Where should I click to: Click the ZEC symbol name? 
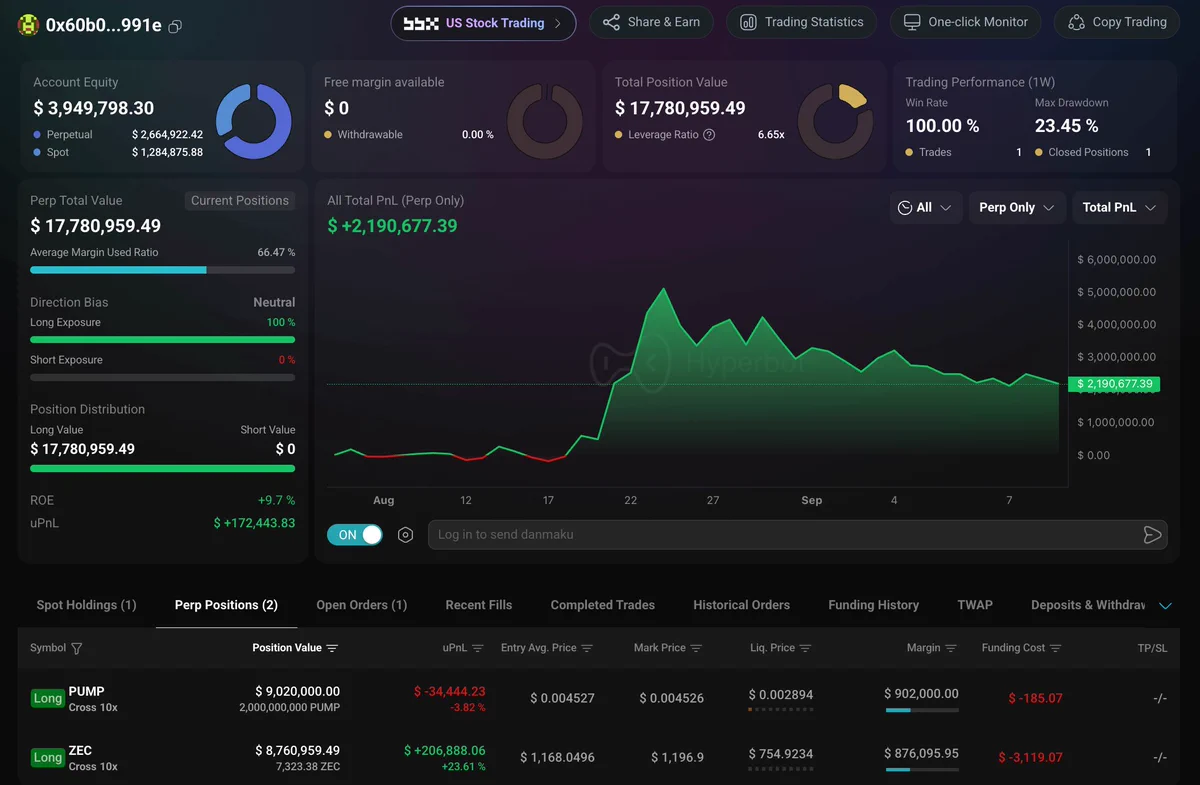80,751
